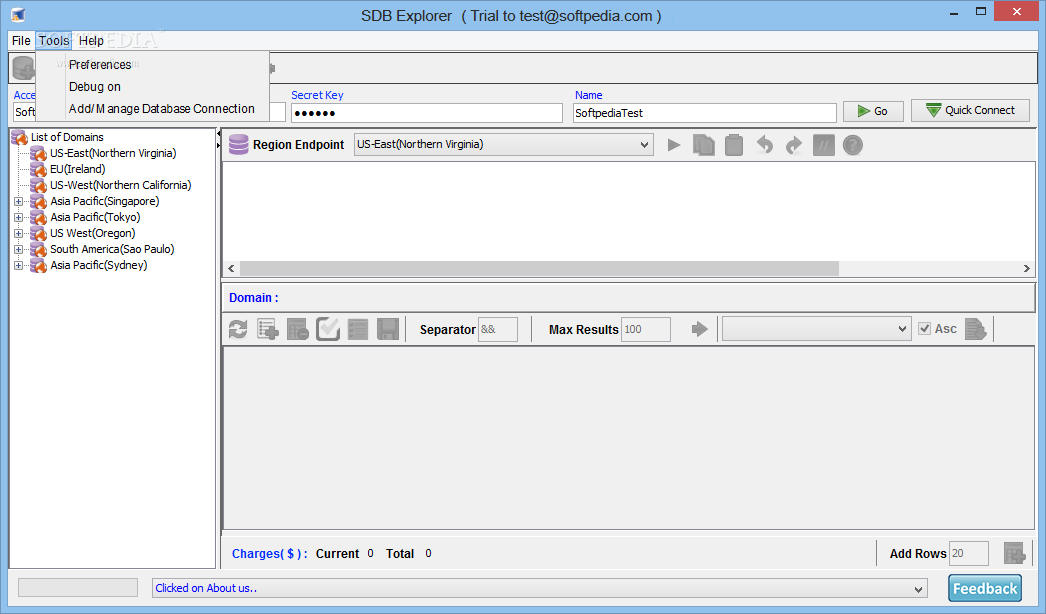This screenshot has height=614, width=1046.
Task: Click the Undo arrow icon
Action: click(x=764, y=145)
